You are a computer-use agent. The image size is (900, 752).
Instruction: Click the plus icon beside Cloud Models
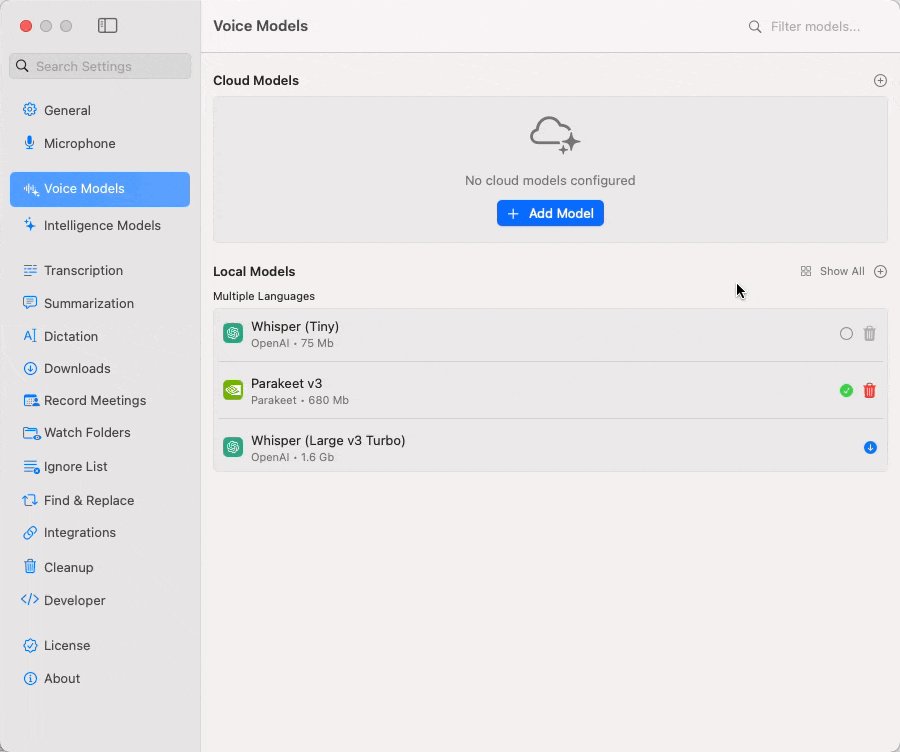pos(880,80)
